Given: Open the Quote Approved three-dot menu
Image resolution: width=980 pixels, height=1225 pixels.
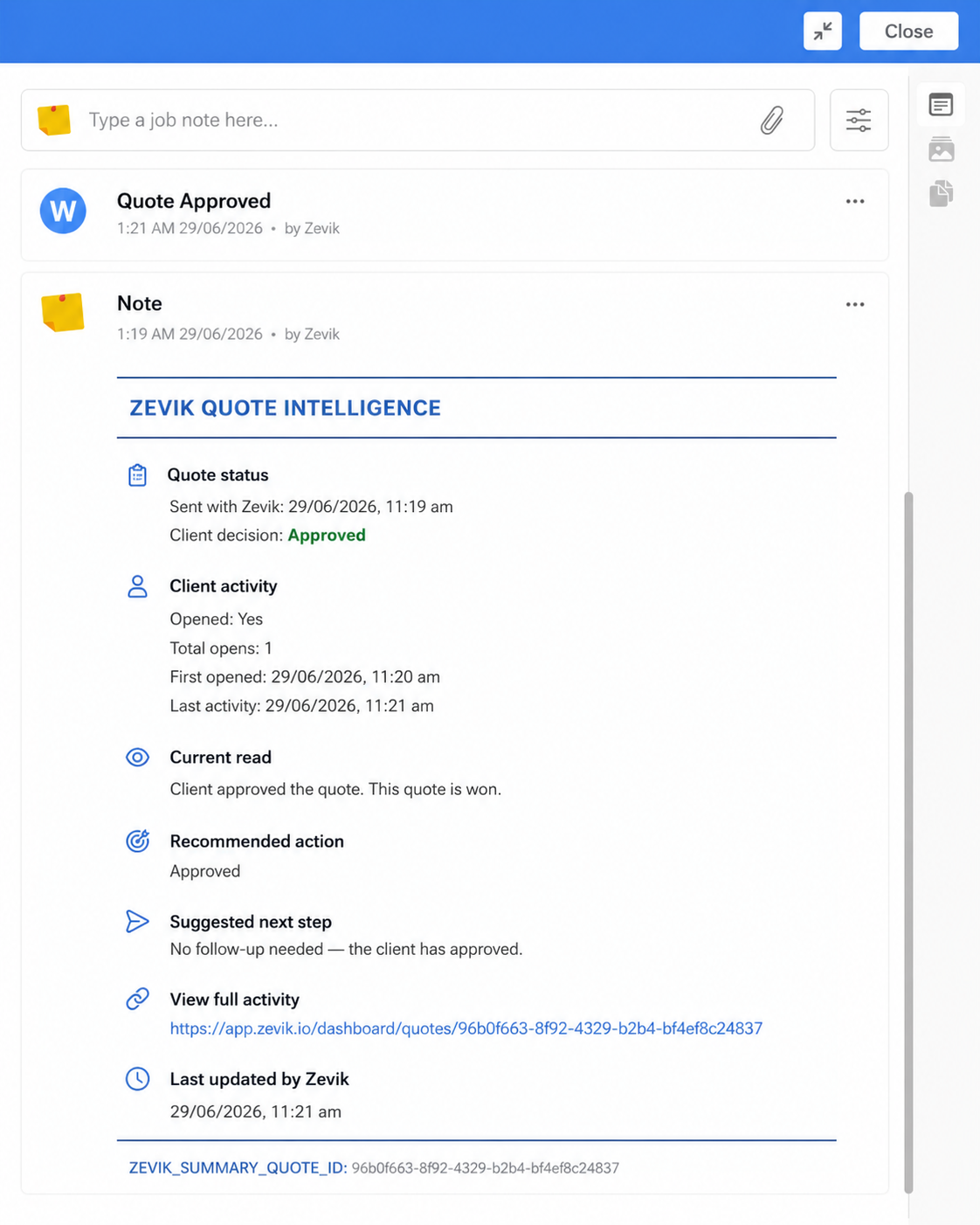Looking at the screenshot, I should coord(855,202).
